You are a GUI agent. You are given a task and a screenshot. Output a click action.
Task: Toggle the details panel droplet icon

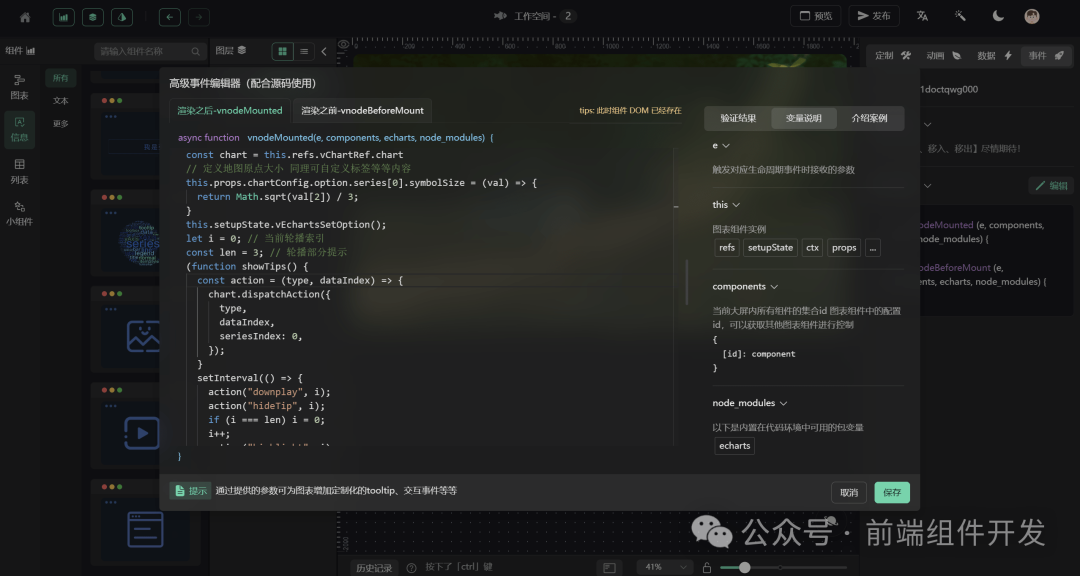[122, 17]
